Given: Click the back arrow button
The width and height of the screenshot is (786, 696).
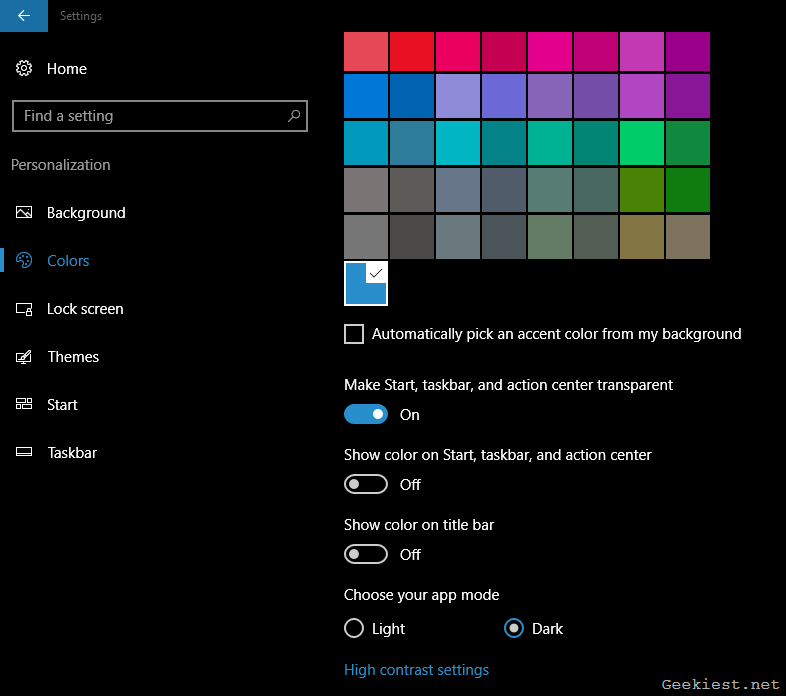Looking at the screenshot, I should [23, 16].
